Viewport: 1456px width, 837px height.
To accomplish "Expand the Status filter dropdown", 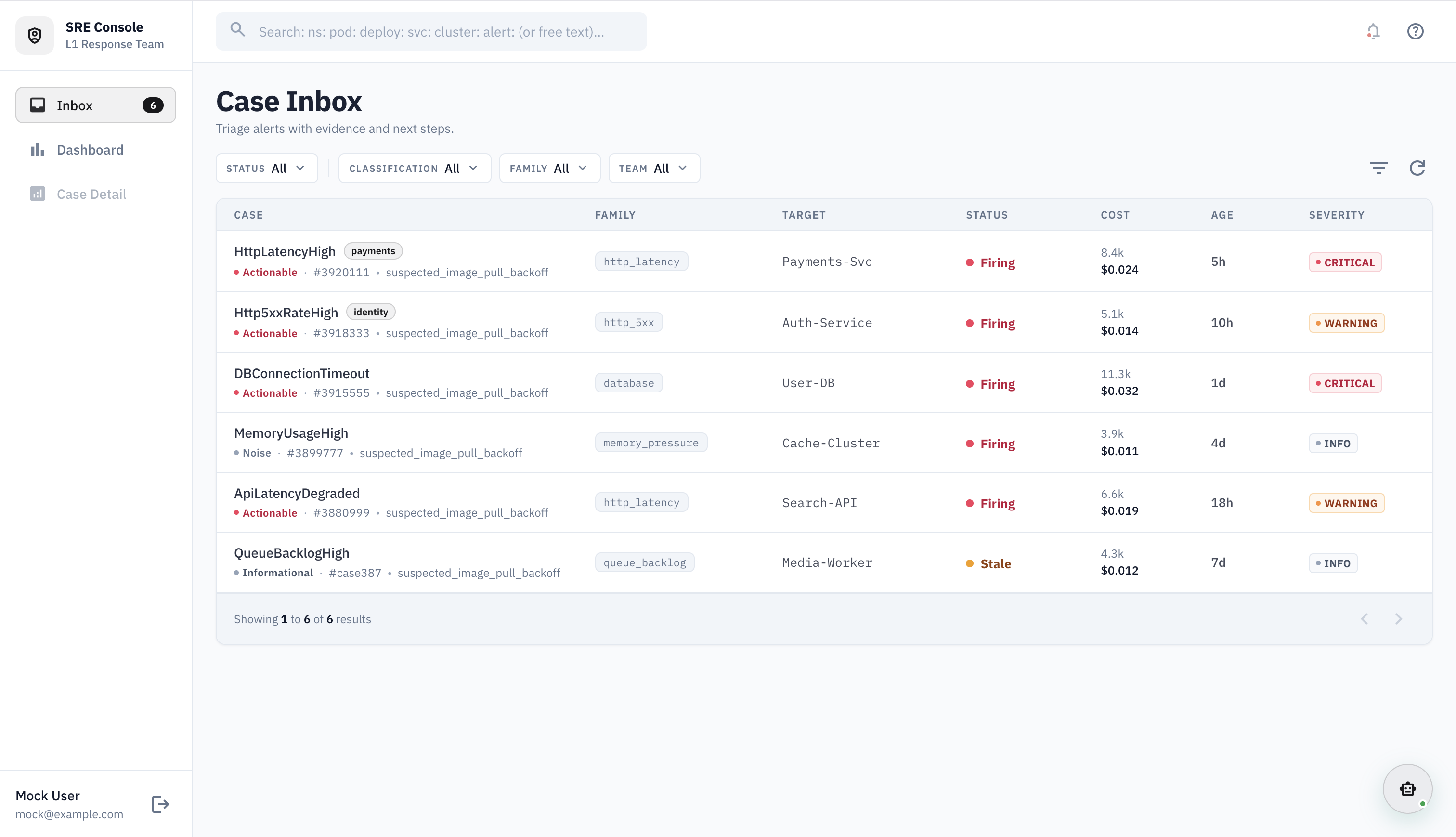I will [266, 169].
